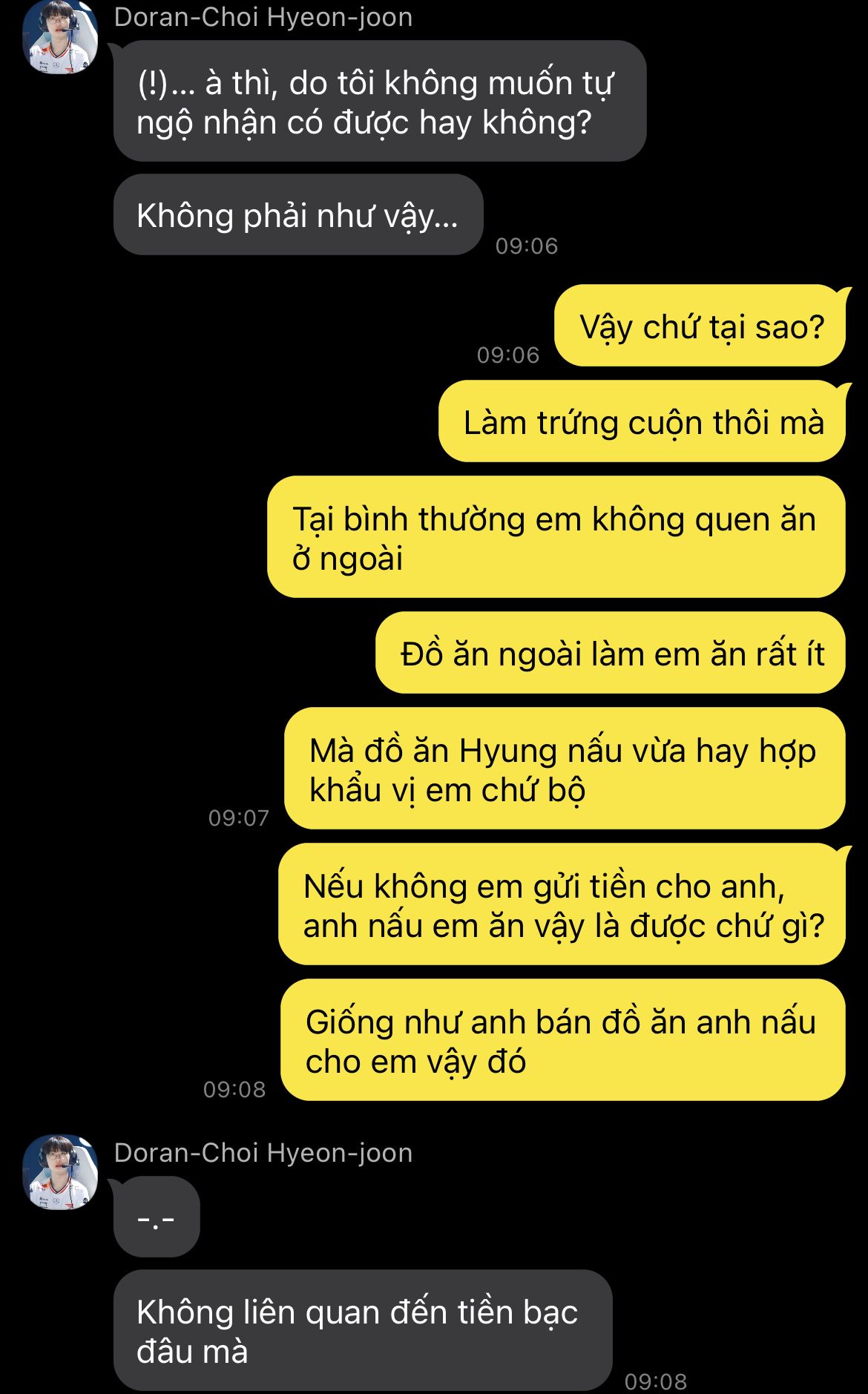Tap the bubble starting 'Mà đồ ăn Hyung nấu'
The width and height of the screenshot is (868, 1394).
click(565, 769)
